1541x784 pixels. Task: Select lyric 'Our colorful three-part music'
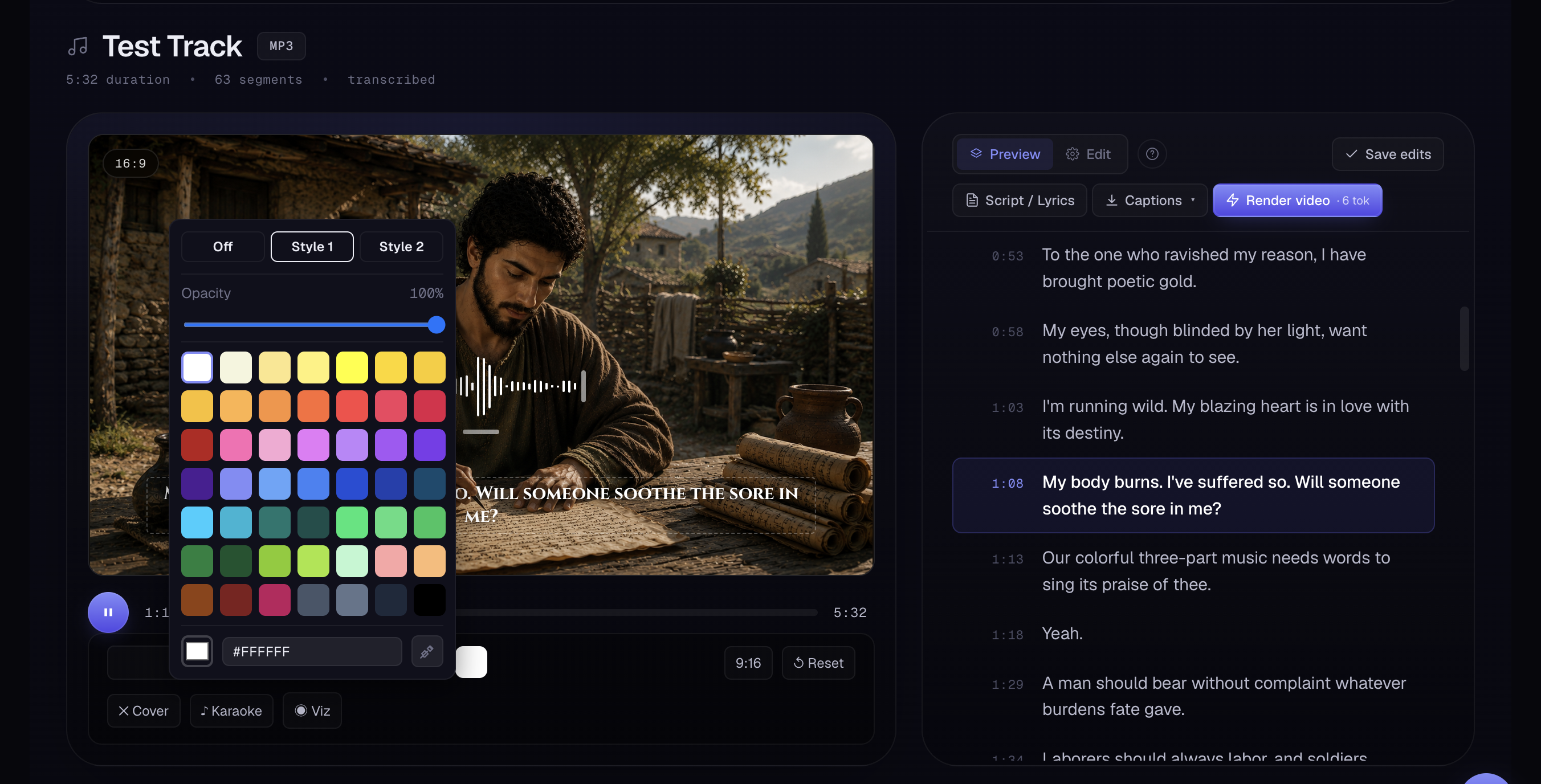pyautogui.click(x=1193, y=571)
